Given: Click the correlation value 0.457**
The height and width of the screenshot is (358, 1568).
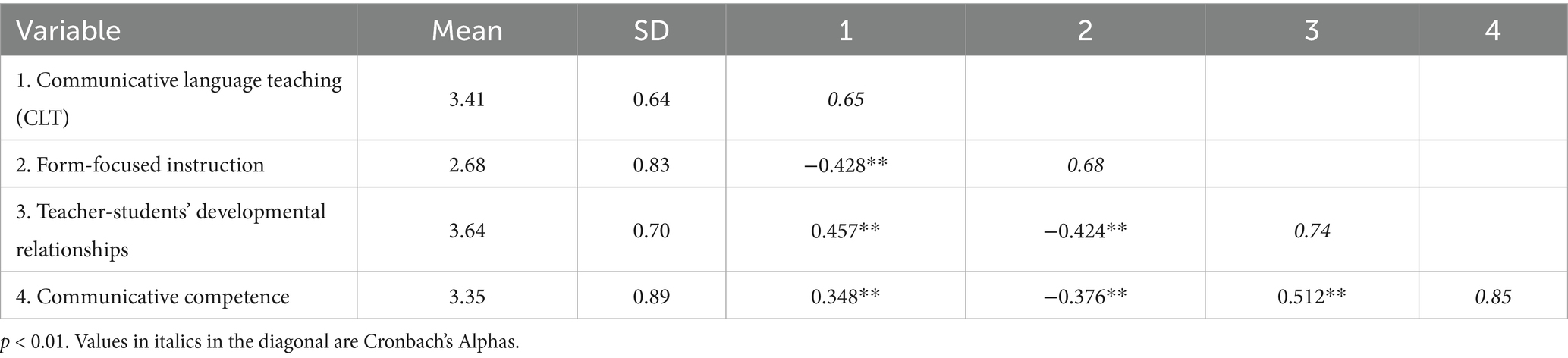Looking at the screenshot, I should (x=845, y=230).
